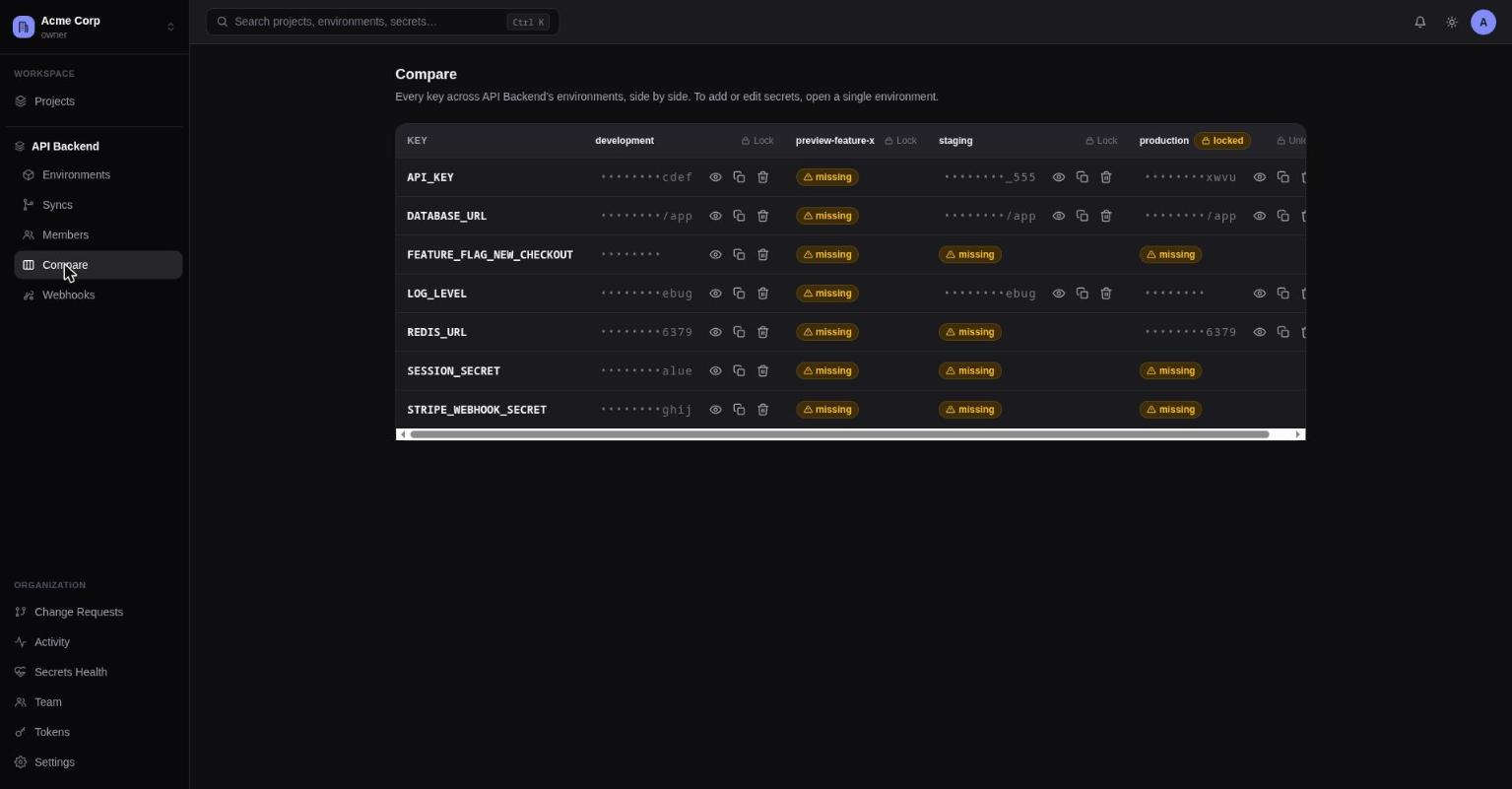
Task: Copy development REDIS_URL value
Action: [739, 332]
